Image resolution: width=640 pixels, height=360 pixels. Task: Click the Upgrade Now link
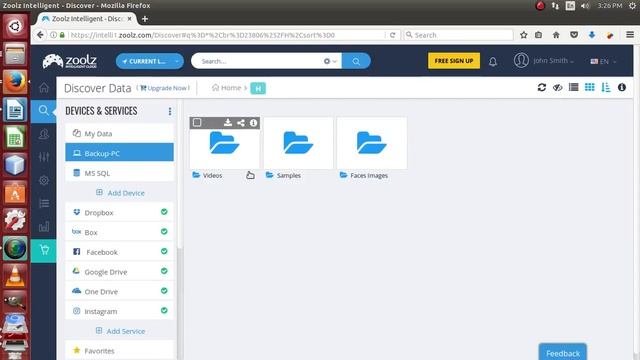165,88
